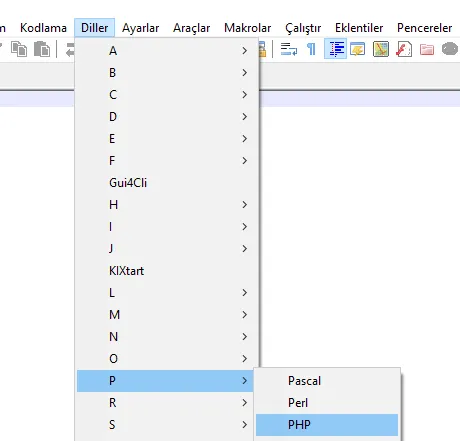The width and height of the screenshot is (460, 441).
Task: Toggle the Word wrap toolbar icon
Action: point(289,49)
